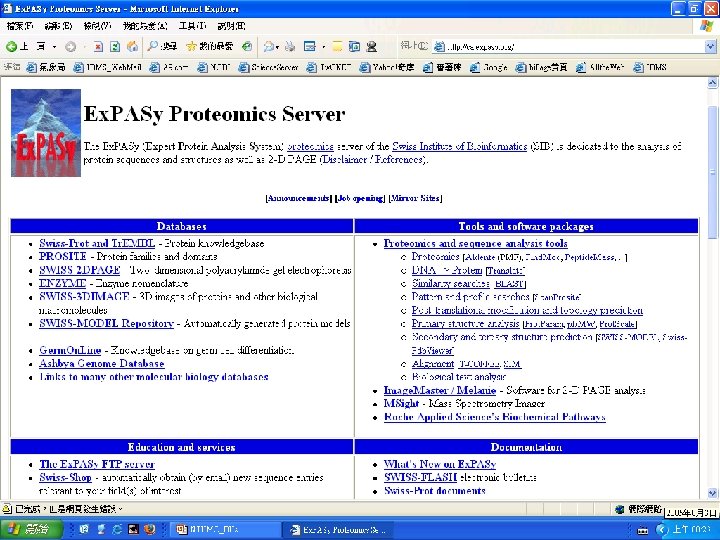Open the SWISS-2DPAGE link

point(79,270)
